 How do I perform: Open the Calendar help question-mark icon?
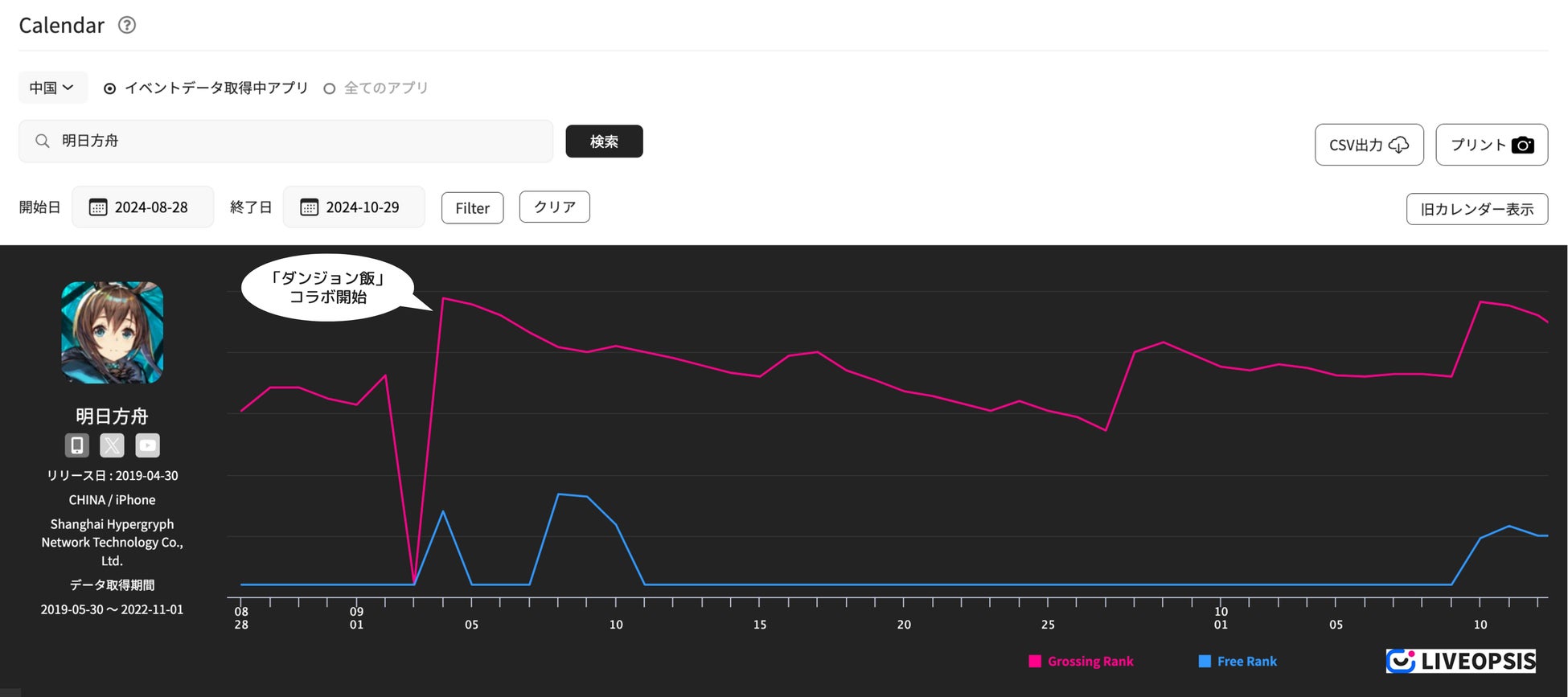(126, 25)
